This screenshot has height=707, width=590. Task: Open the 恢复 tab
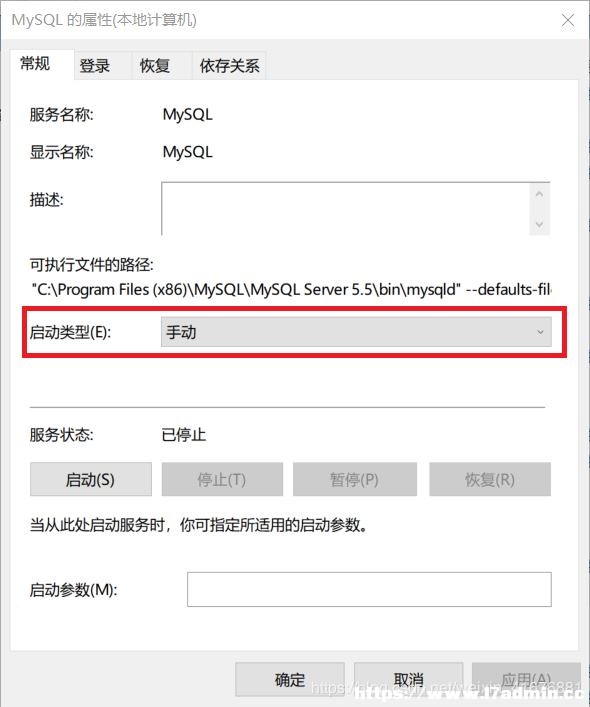155,66
